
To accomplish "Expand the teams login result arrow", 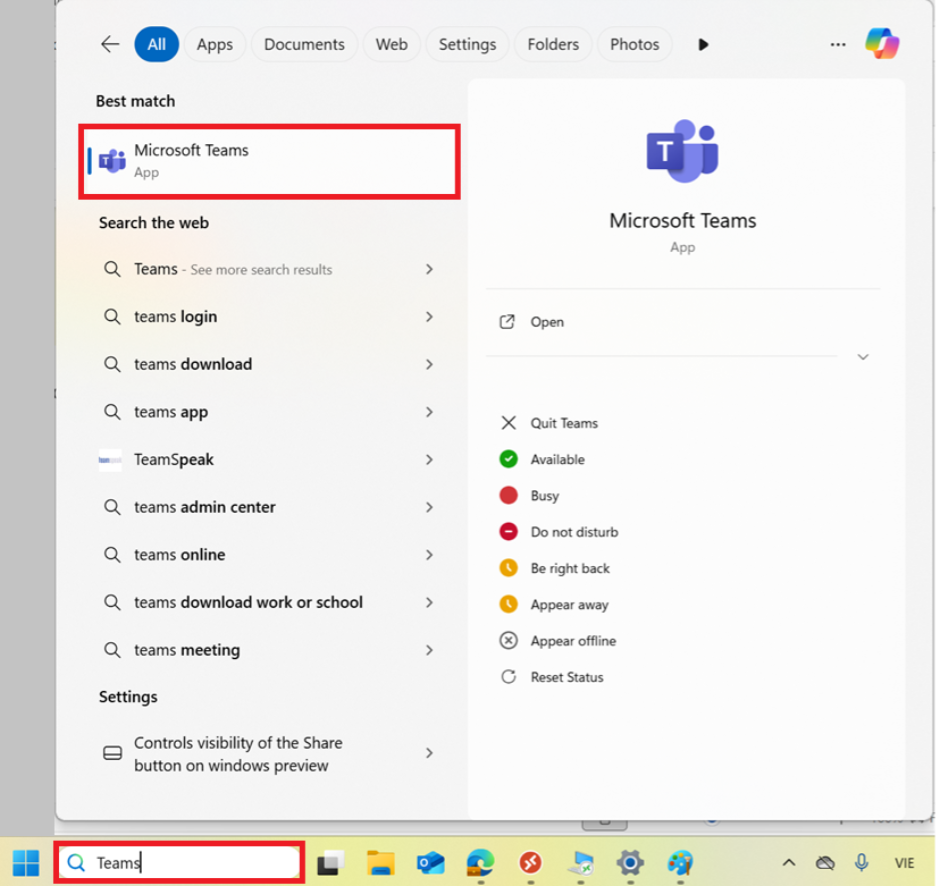I will 429,316.
